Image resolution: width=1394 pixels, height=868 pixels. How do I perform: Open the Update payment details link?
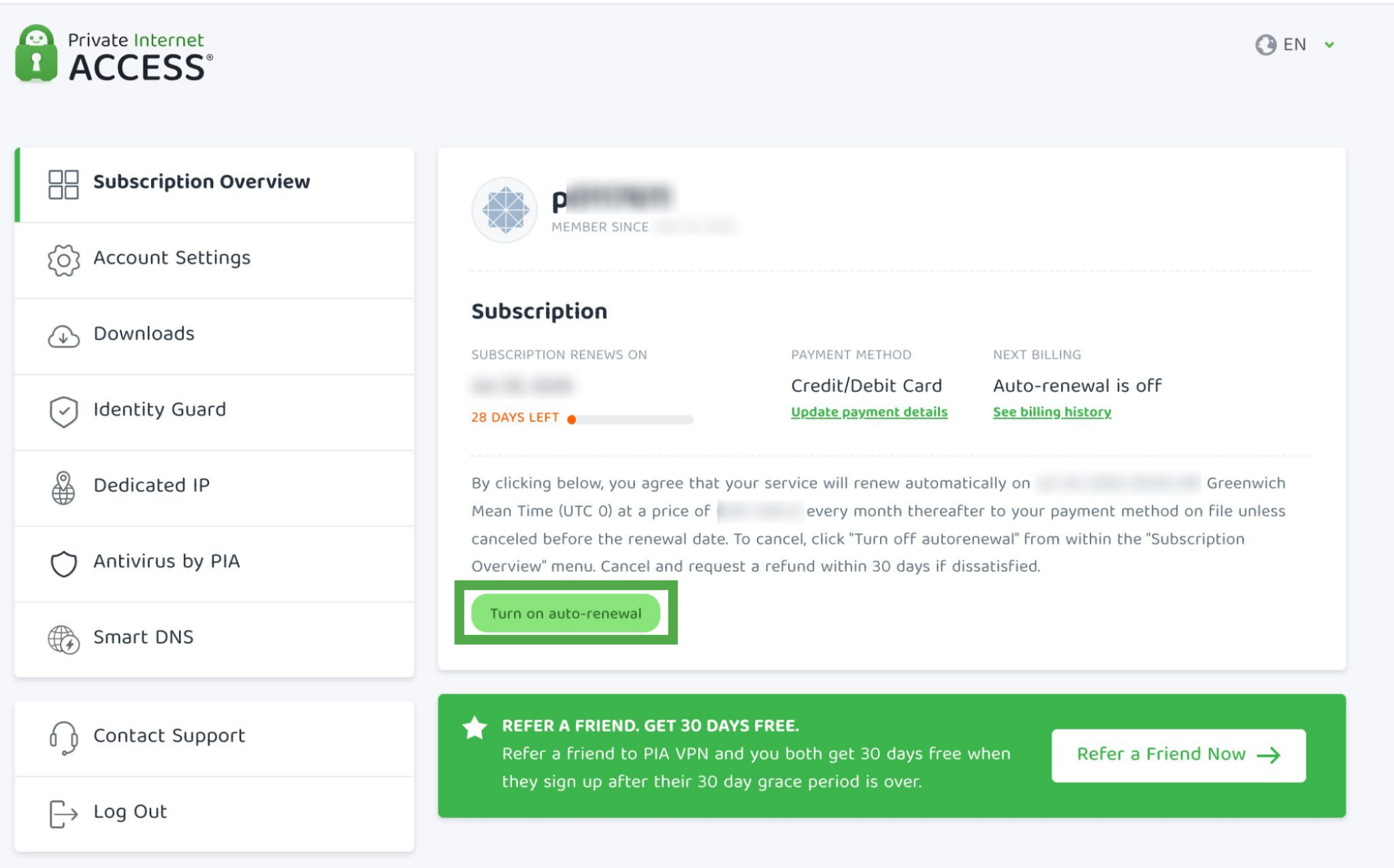coord(869,412)
